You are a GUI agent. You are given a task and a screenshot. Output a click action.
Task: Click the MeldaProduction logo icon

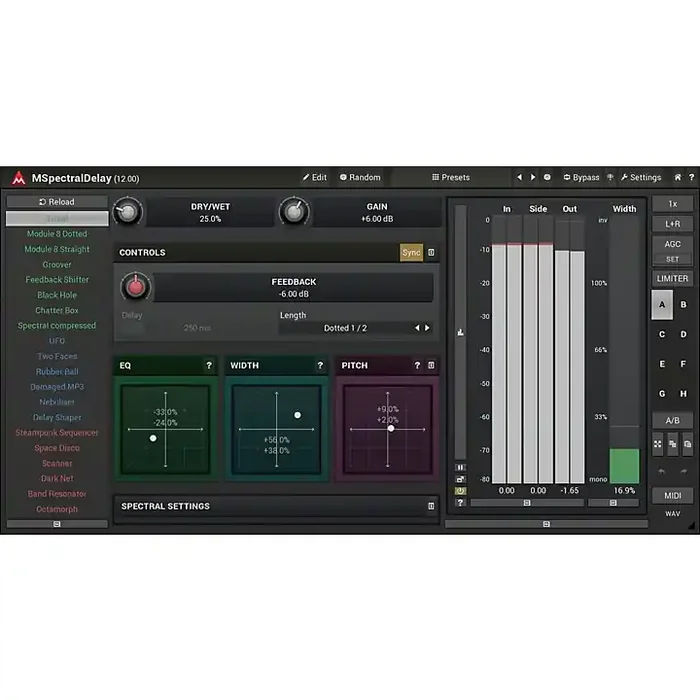tap(18, 178)
